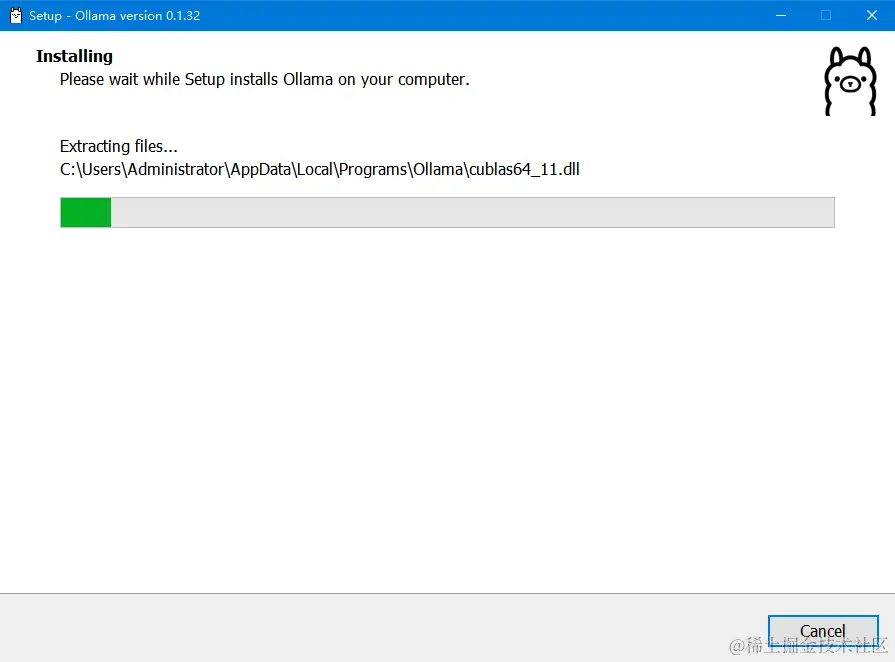Viewport: 895px width, 662px height.
Task: Click the 'Installing' heading
Action: click(74, 56)
